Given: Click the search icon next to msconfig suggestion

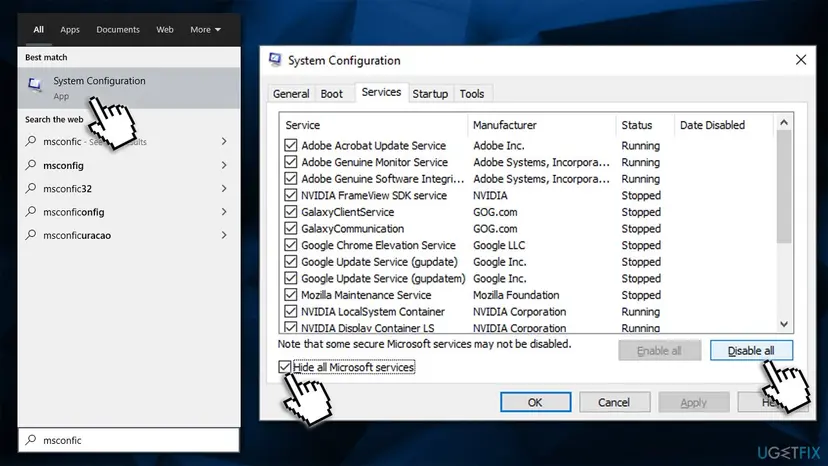Looking at the screenshot, I should pyautogui.click(x=31, y=165).
